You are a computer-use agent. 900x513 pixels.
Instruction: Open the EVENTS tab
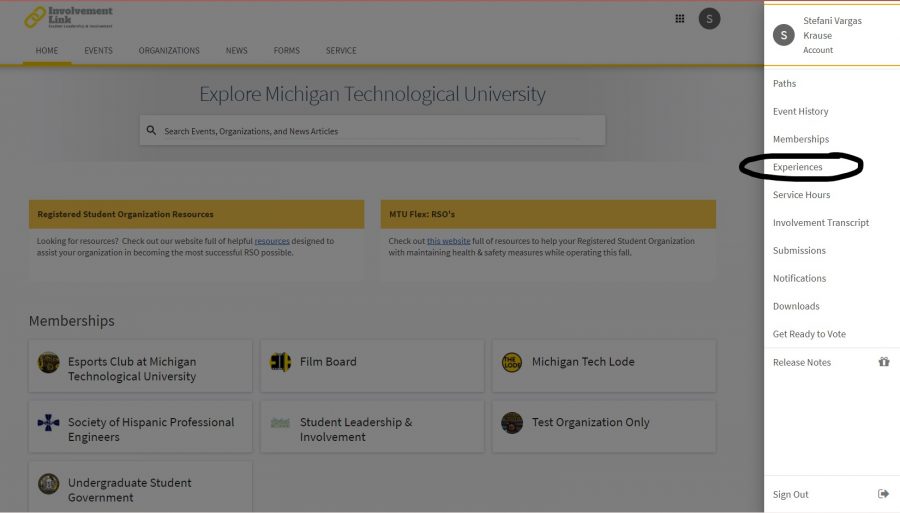(x=98, y=50)
